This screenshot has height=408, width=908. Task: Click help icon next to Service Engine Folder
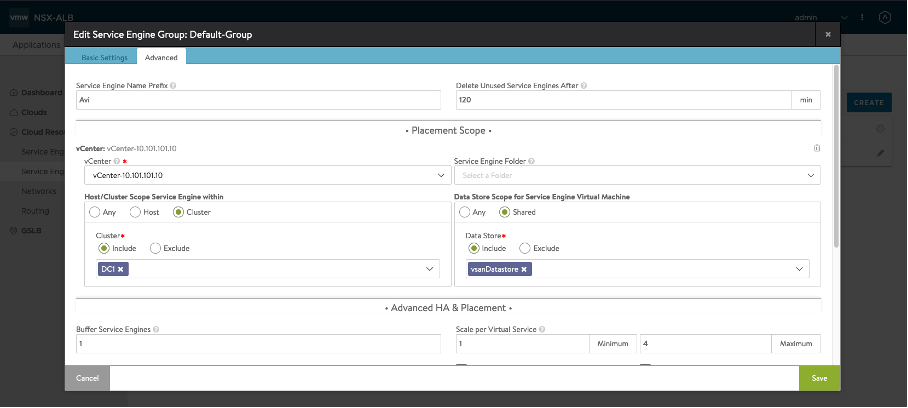[x=529, y=161]
